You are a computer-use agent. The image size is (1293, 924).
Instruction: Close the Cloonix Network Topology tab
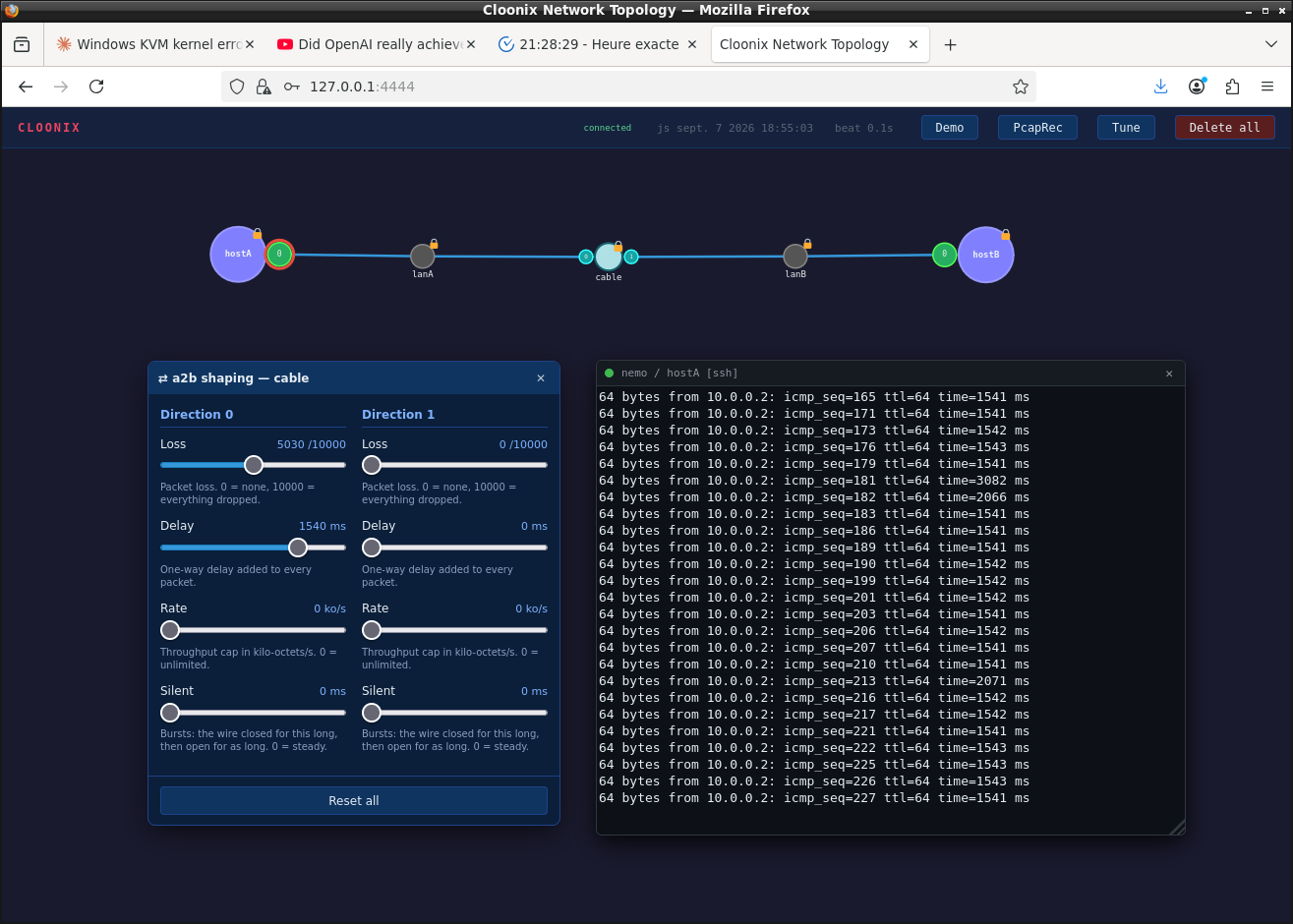click(x=913, y=44)
